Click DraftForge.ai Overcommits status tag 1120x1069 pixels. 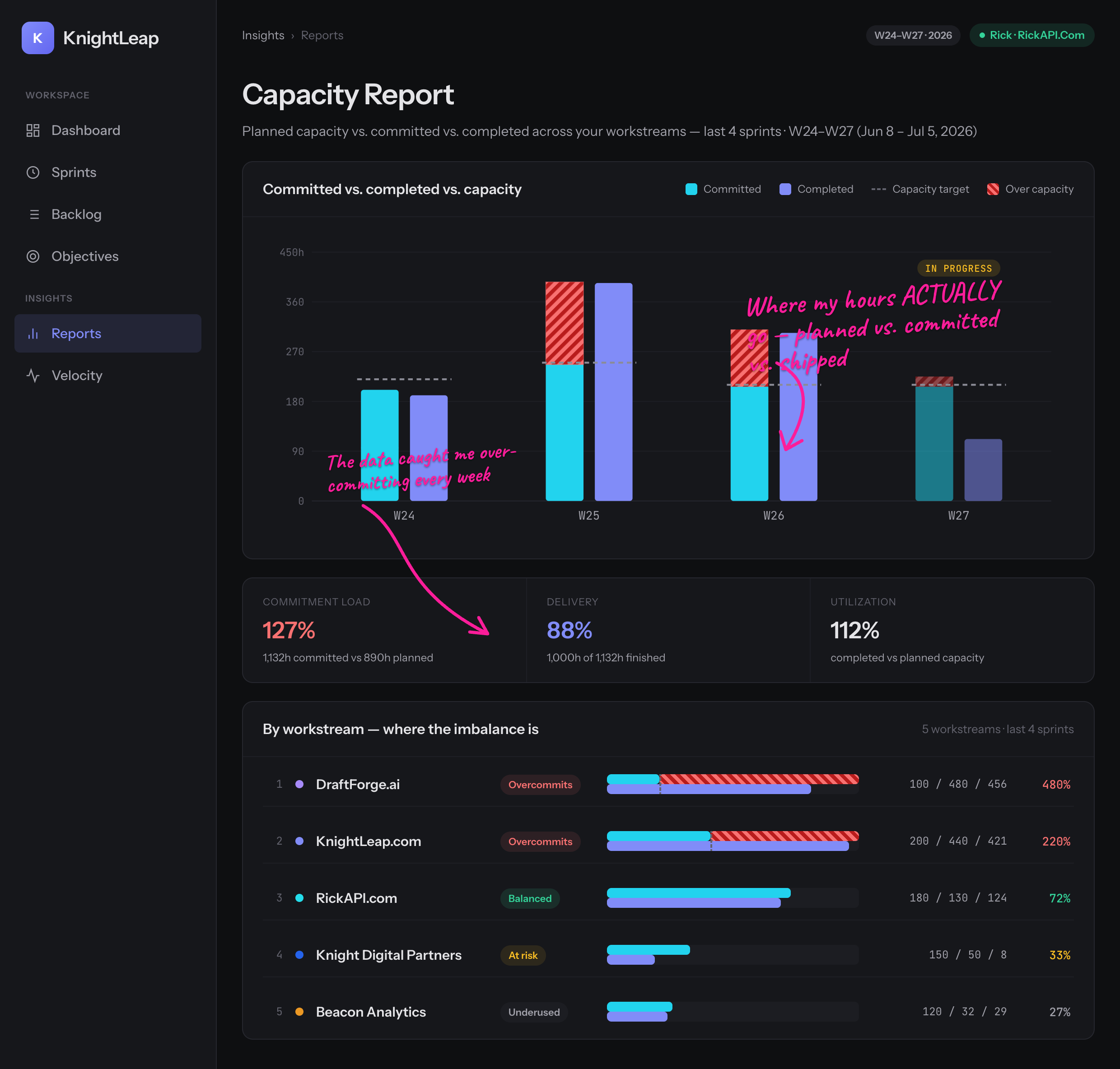pos(540,785)
